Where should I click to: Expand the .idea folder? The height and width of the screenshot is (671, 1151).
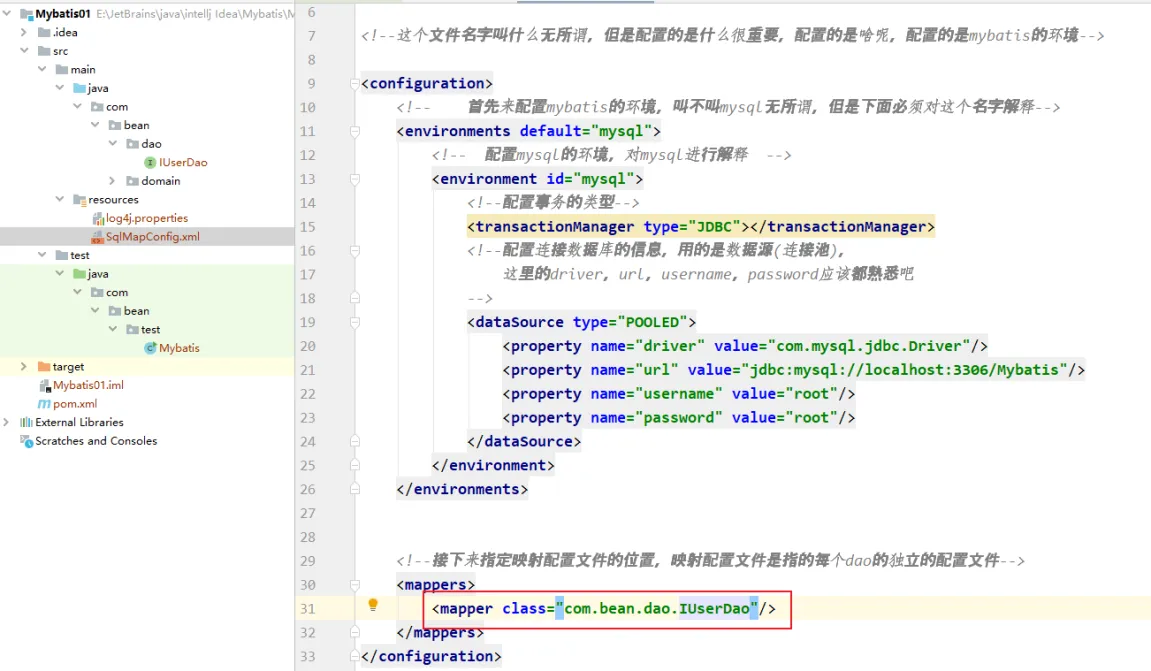24,32
